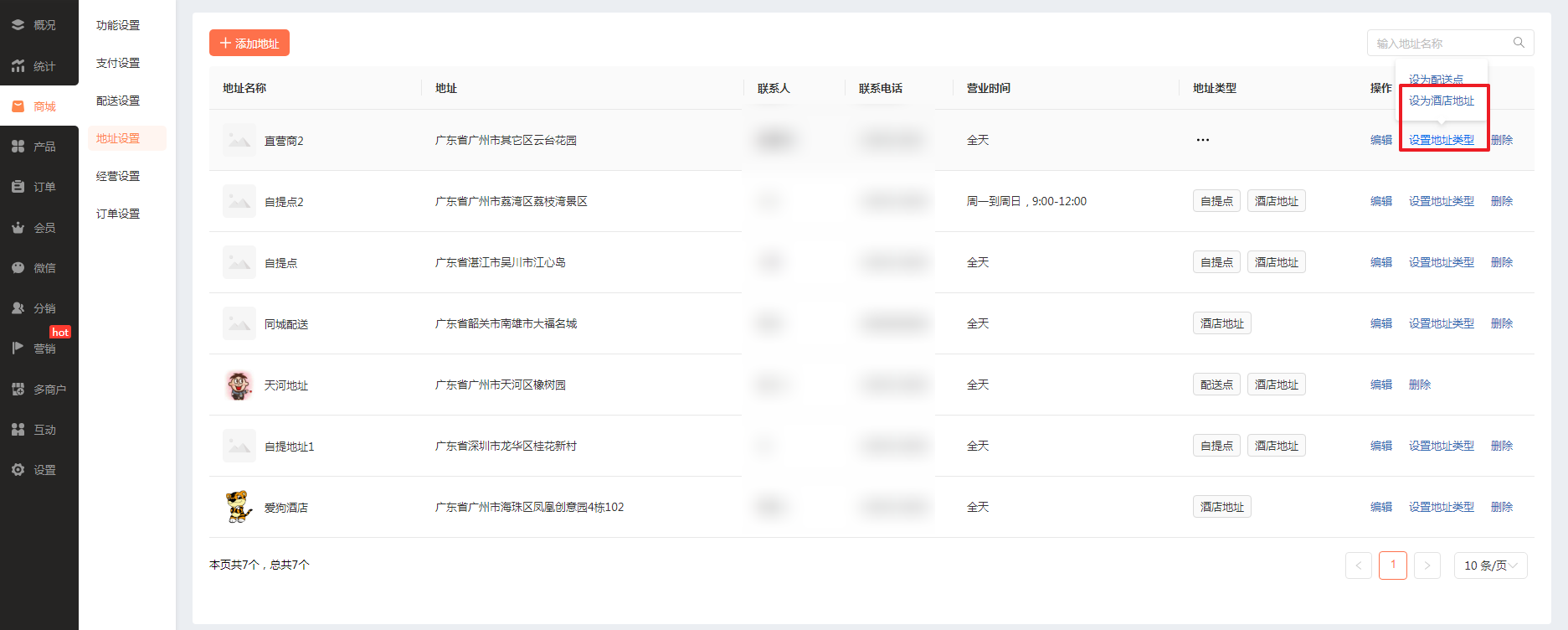
Task: Click 自提点 tag in 自提点2 row
Action: [x=1216, y=201]
